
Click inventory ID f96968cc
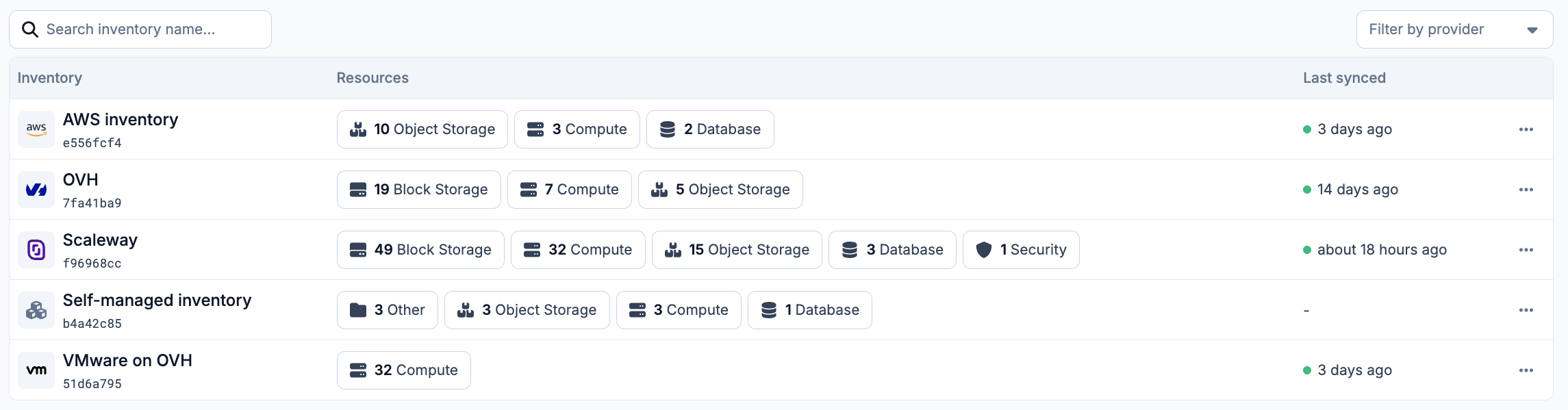pyautogui.click(x=92, y=264)
